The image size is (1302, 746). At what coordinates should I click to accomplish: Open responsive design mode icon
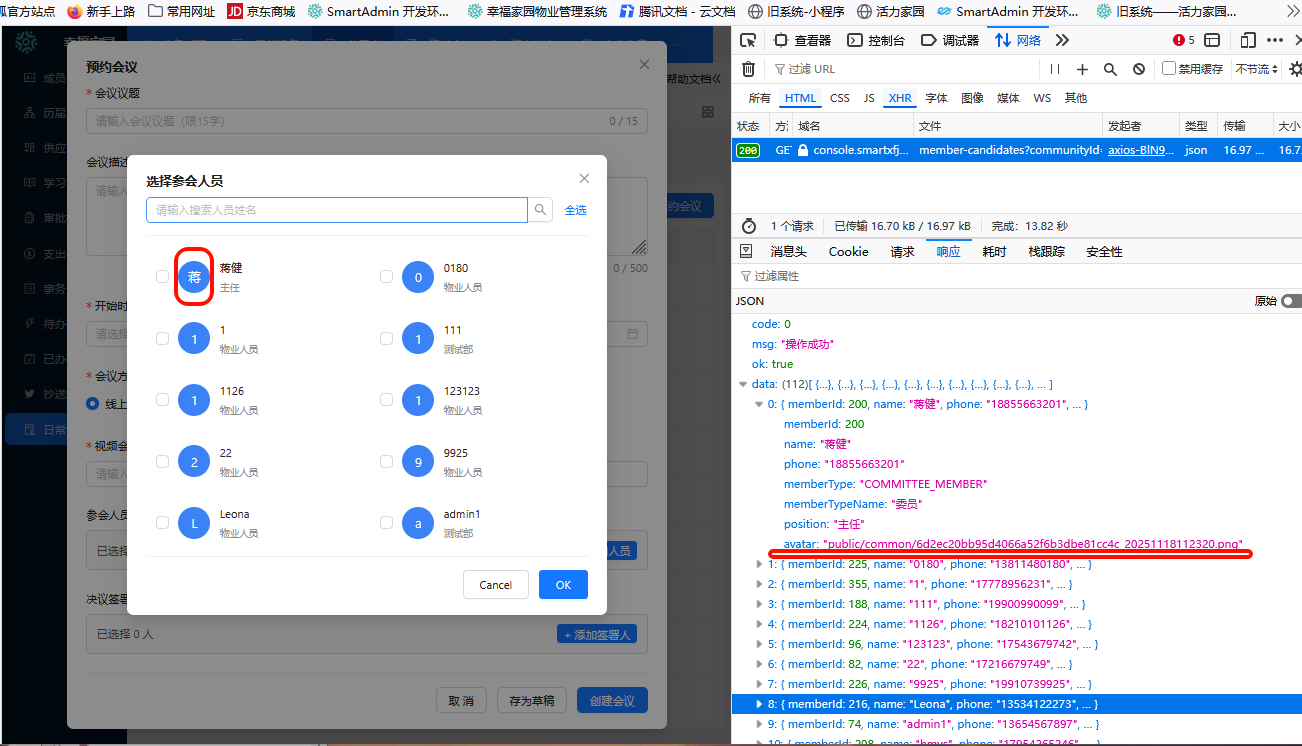point(1248,40)
